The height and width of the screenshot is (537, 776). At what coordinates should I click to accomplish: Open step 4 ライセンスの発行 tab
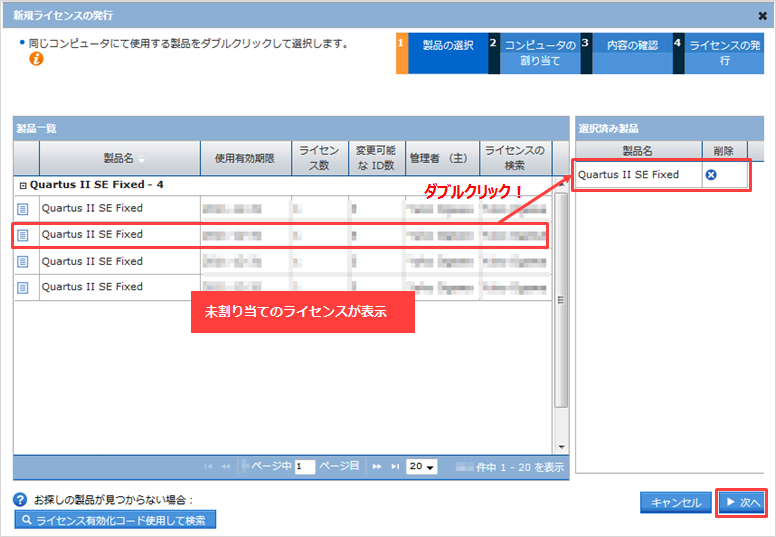pyautogui.click(x=719, y=53)
